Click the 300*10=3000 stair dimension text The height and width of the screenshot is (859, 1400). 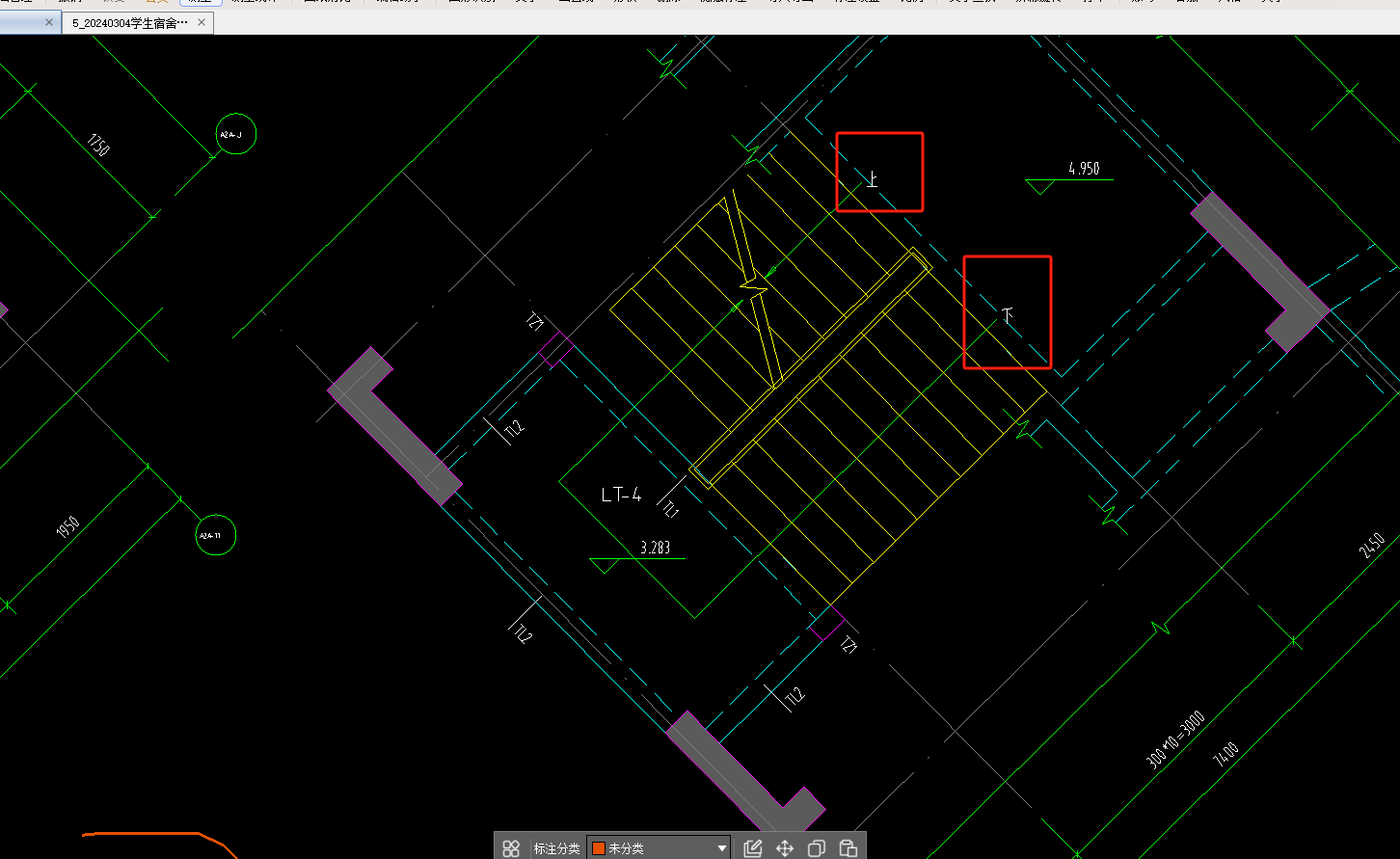(x=1175, y=740)
